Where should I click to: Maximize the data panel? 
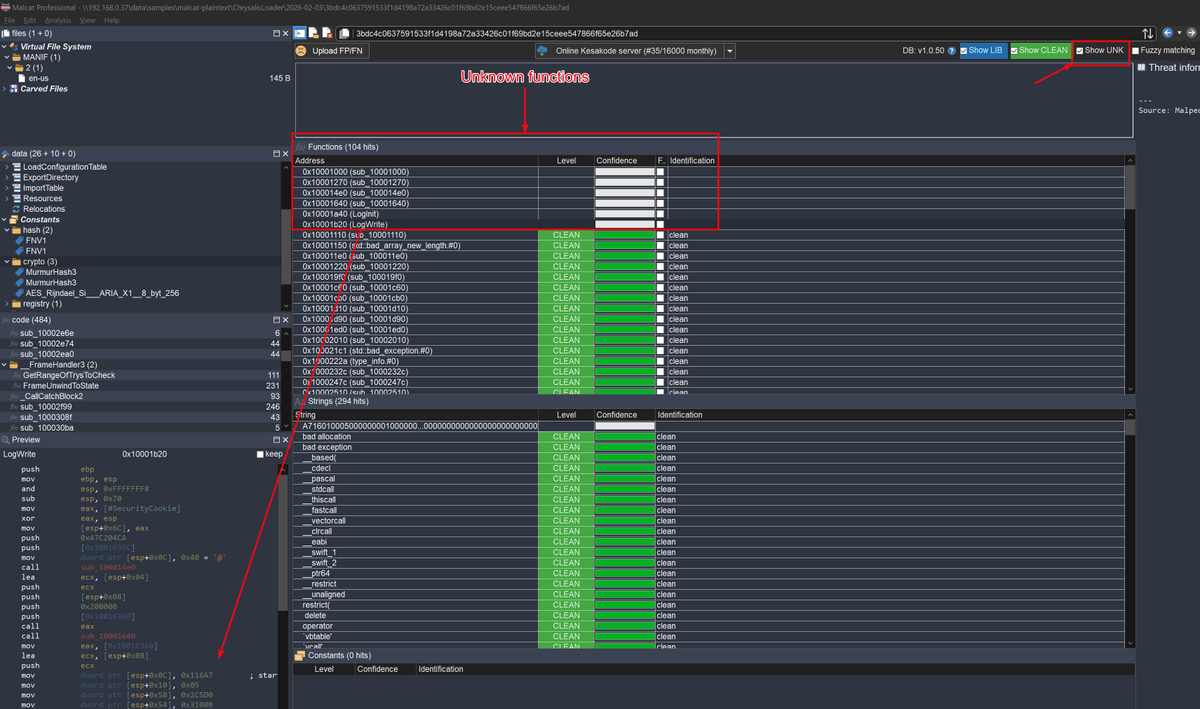coord(276,153)
